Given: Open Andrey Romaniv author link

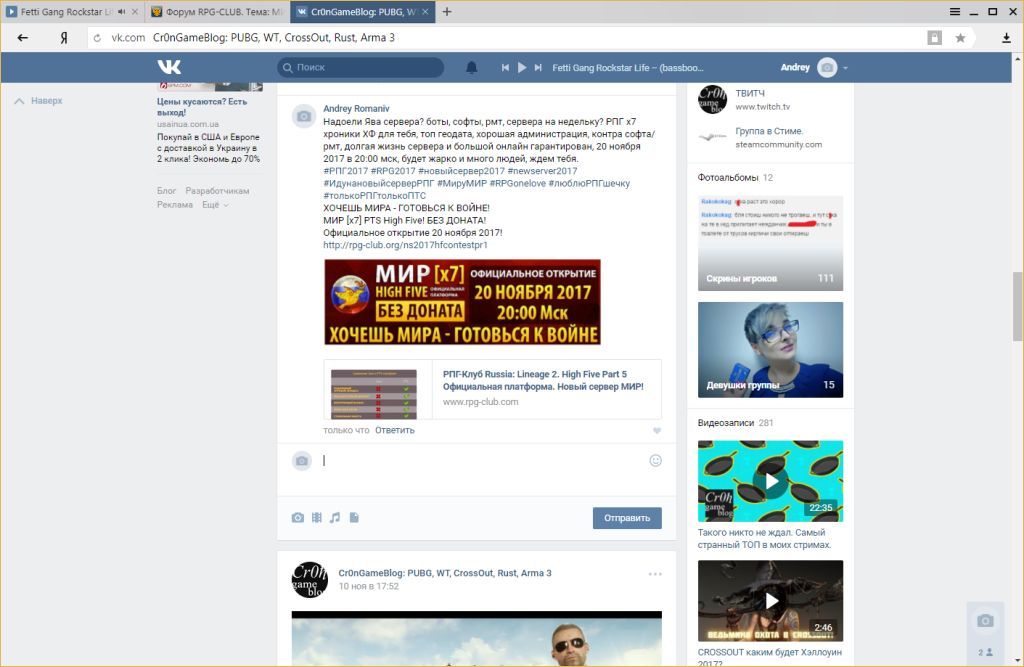Looking at the screenshot, I should coord(356,108).
